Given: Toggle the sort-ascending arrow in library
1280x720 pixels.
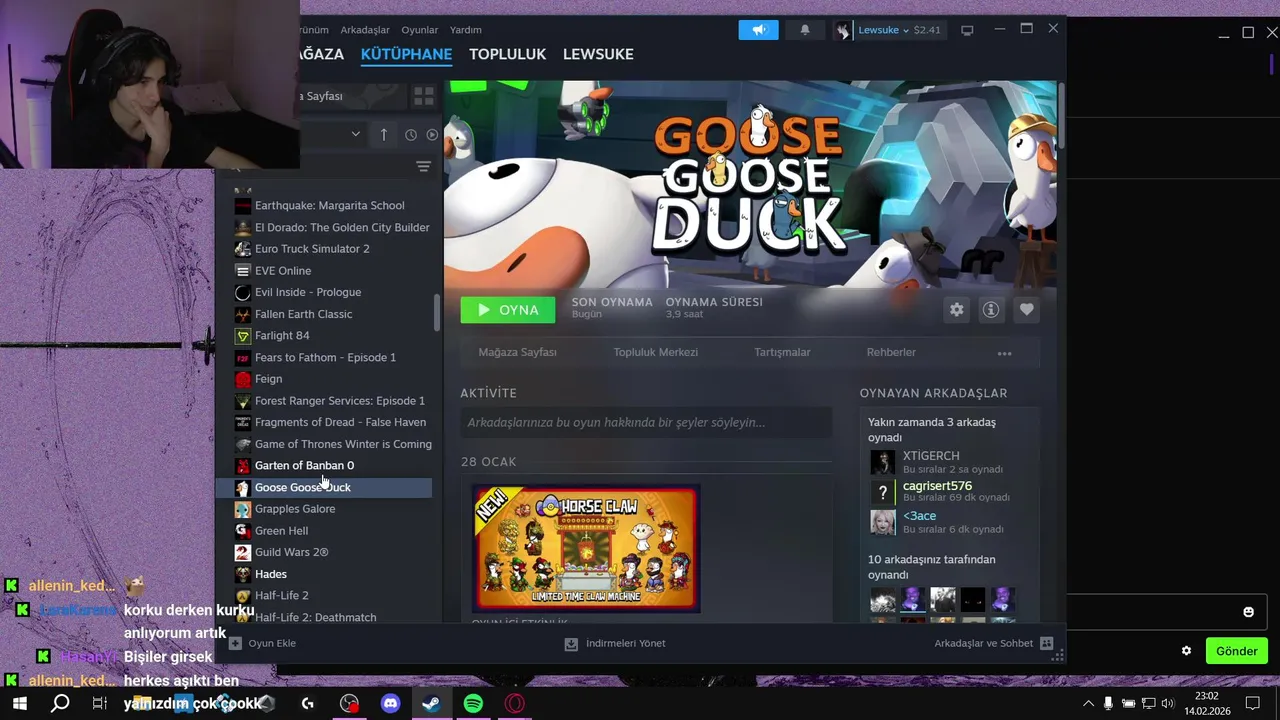Looking at the screenshot, I should pyautogui.click(x=383, y=134).
